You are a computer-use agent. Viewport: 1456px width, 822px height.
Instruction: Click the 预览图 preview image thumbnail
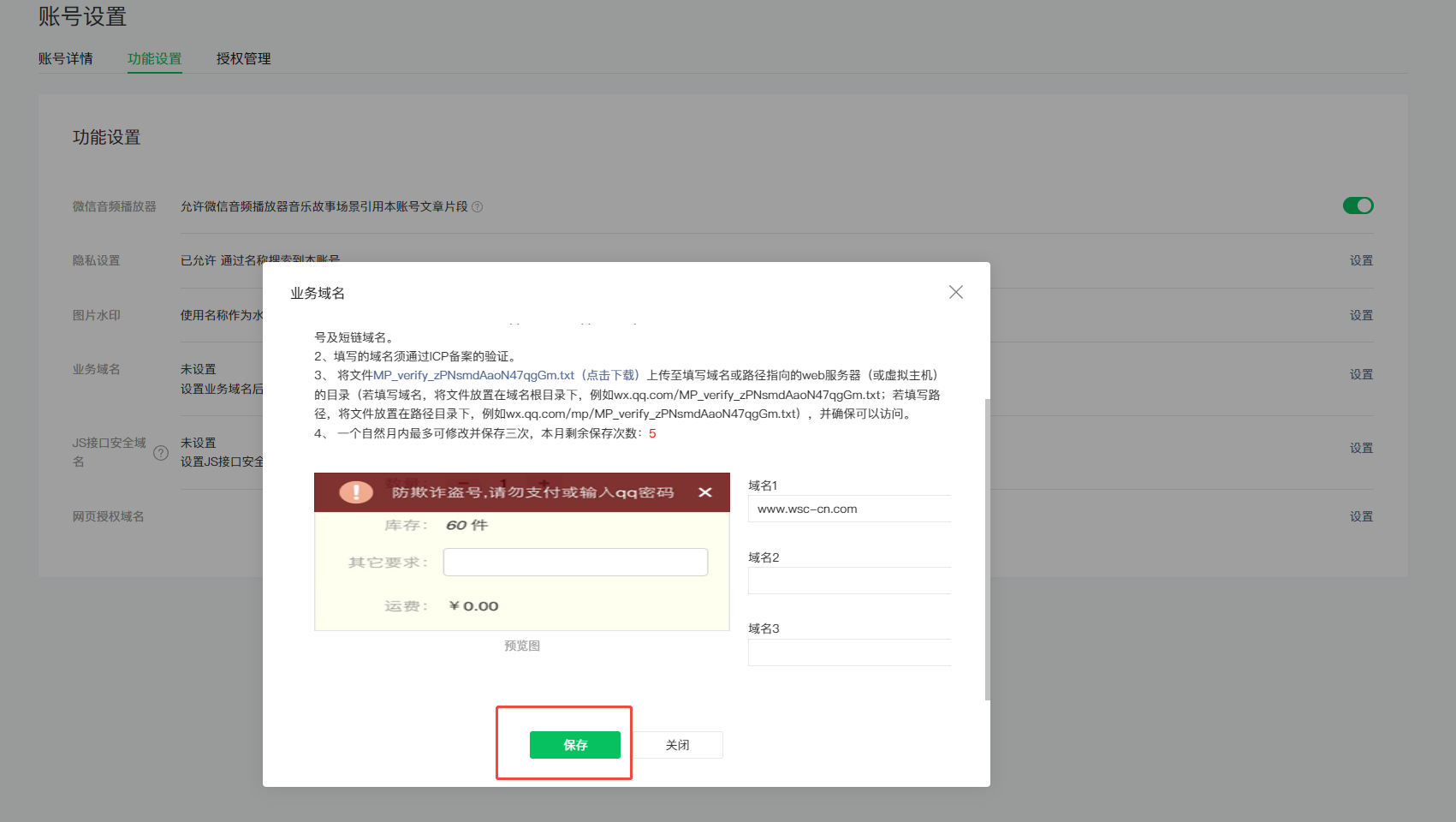pos(521,551)
